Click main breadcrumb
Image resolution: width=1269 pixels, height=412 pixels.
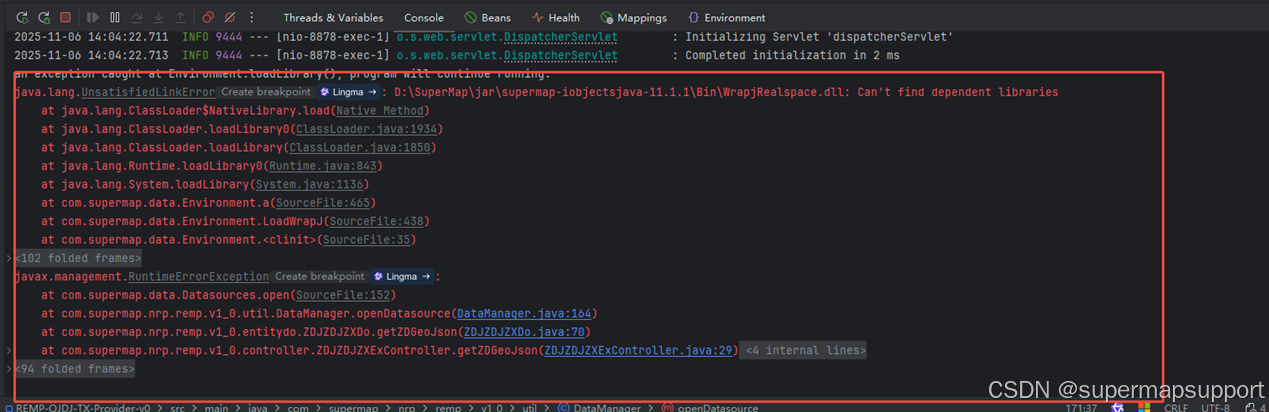point(214,407)
